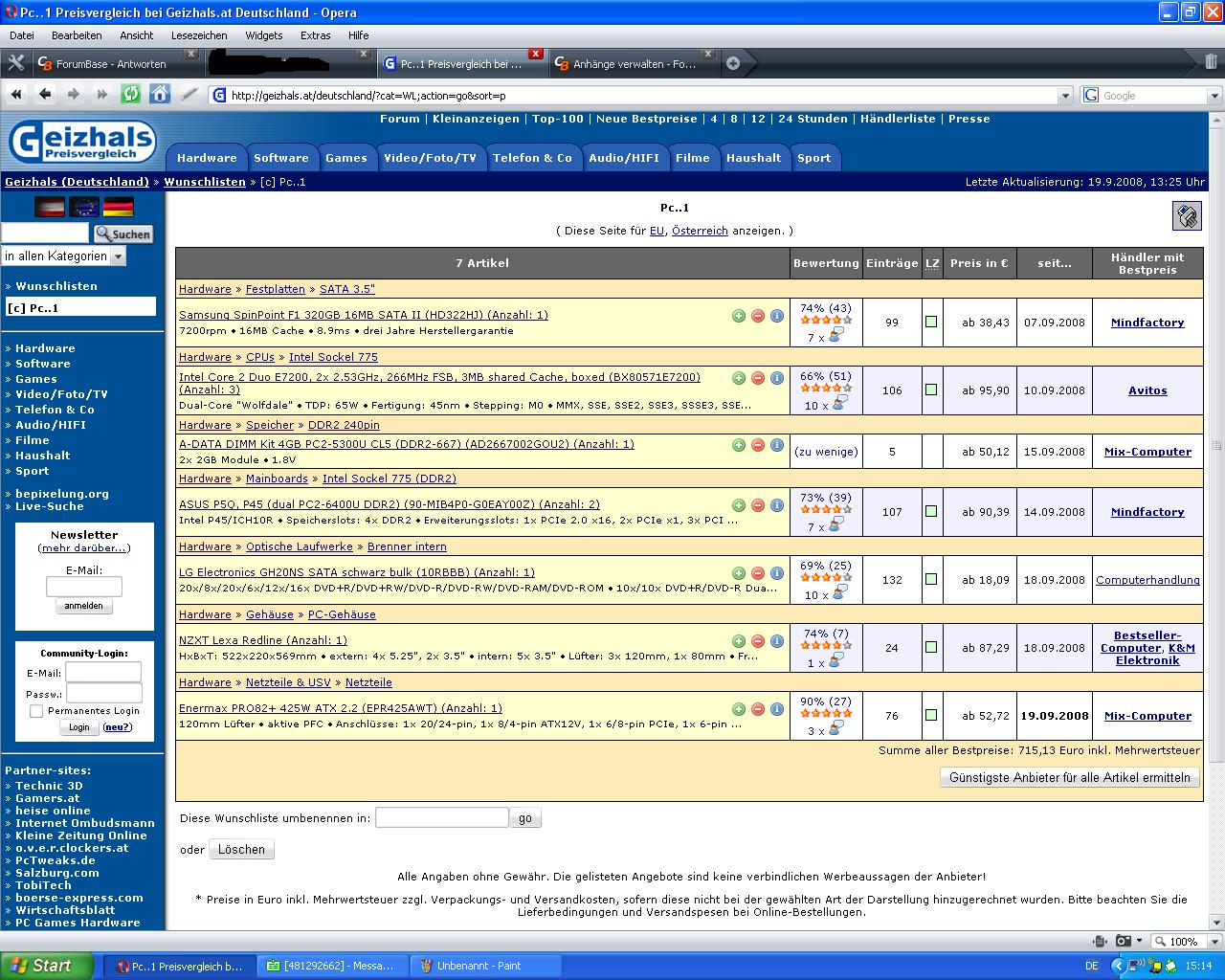Select the EU flag
Viewport: 1225px width, 980px height.
coord(84,207)
